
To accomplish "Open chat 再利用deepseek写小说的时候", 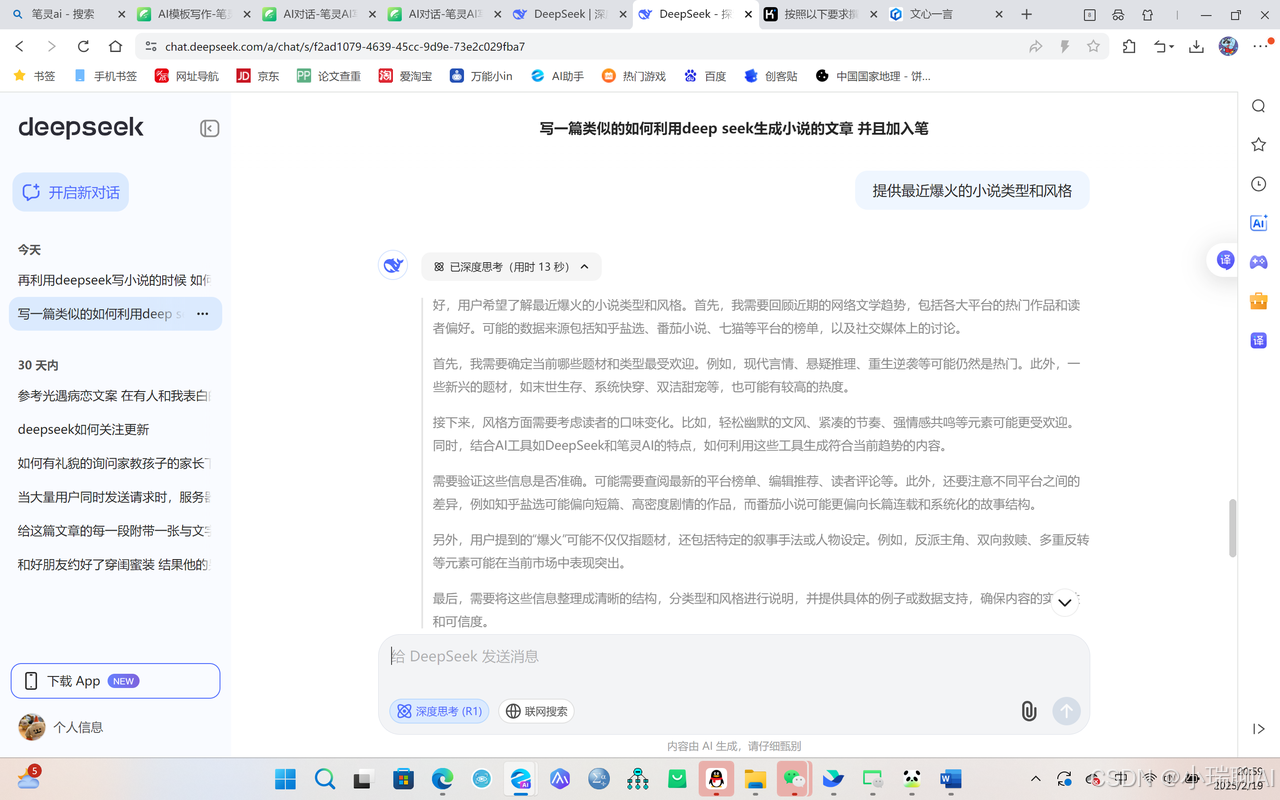I will (x=115, y=280).
